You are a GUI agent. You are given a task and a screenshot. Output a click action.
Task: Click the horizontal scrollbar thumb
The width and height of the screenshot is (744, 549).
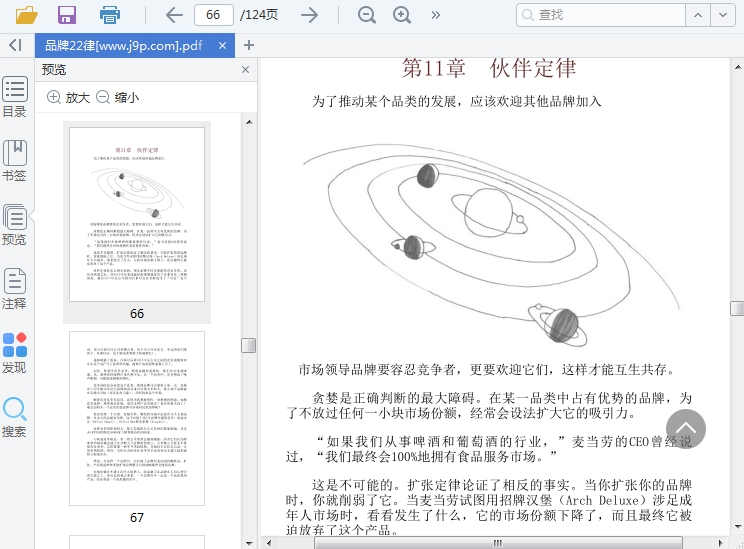(x=498, y=543)
